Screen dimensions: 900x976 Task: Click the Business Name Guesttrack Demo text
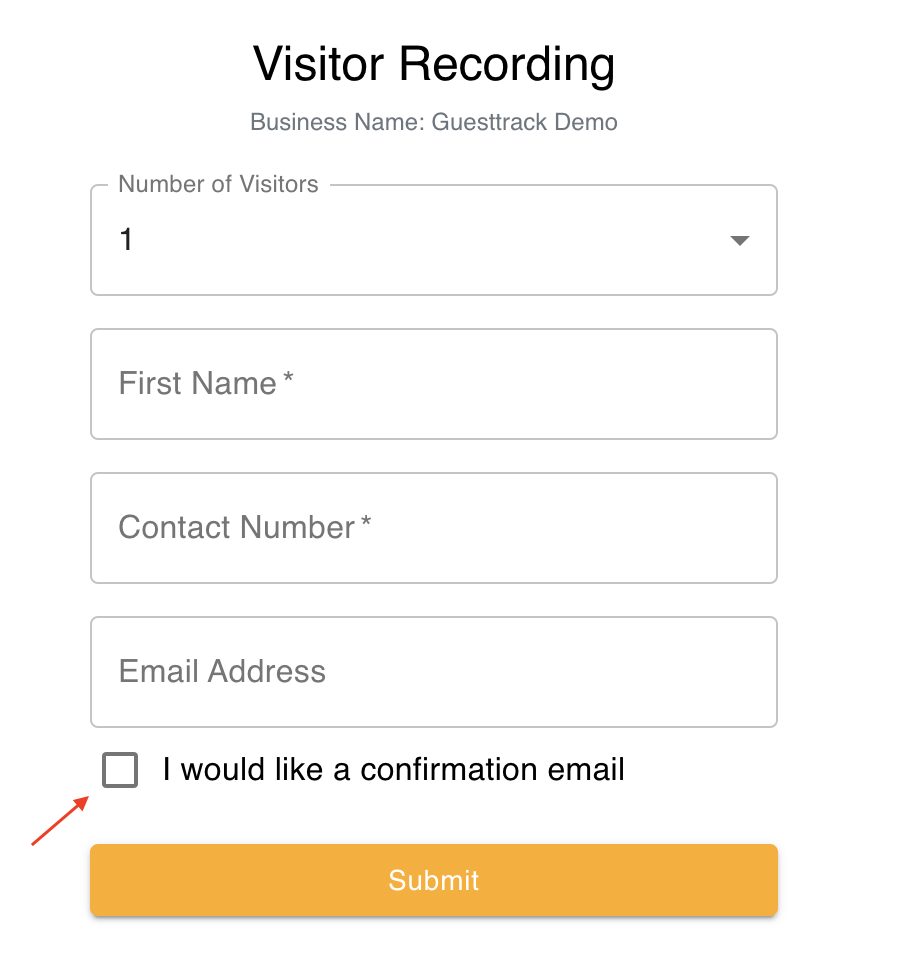(x=434, y=122)
